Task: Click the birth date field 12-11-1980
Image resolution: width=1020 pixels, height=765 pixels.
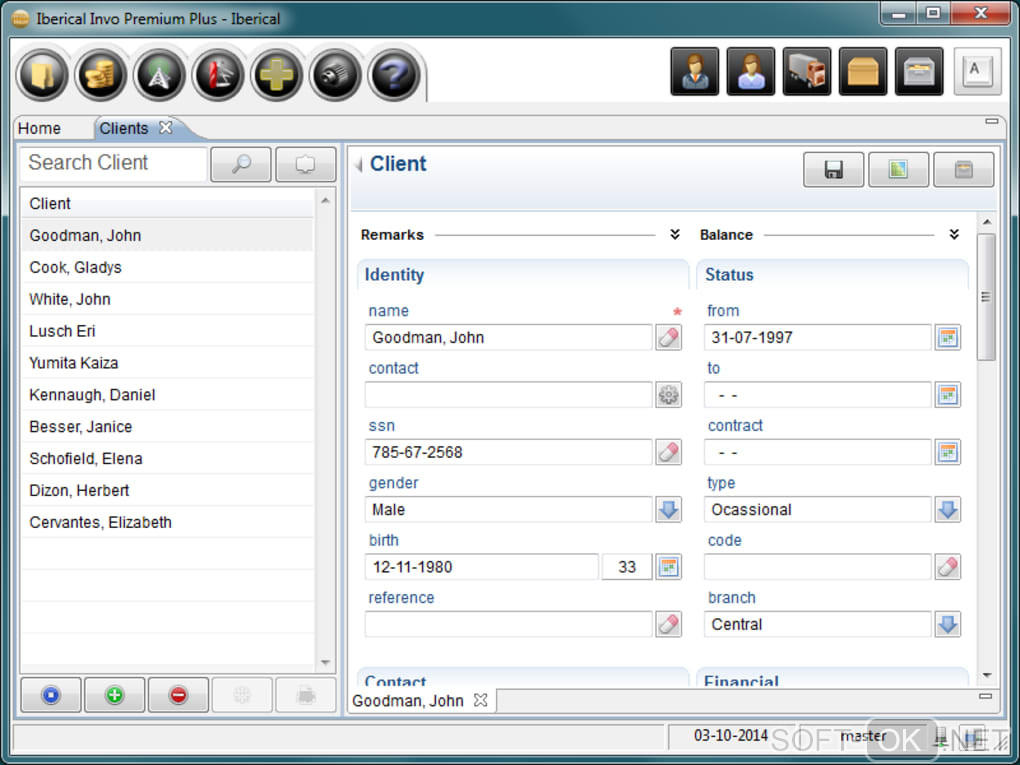Action: tap(481, 567)
